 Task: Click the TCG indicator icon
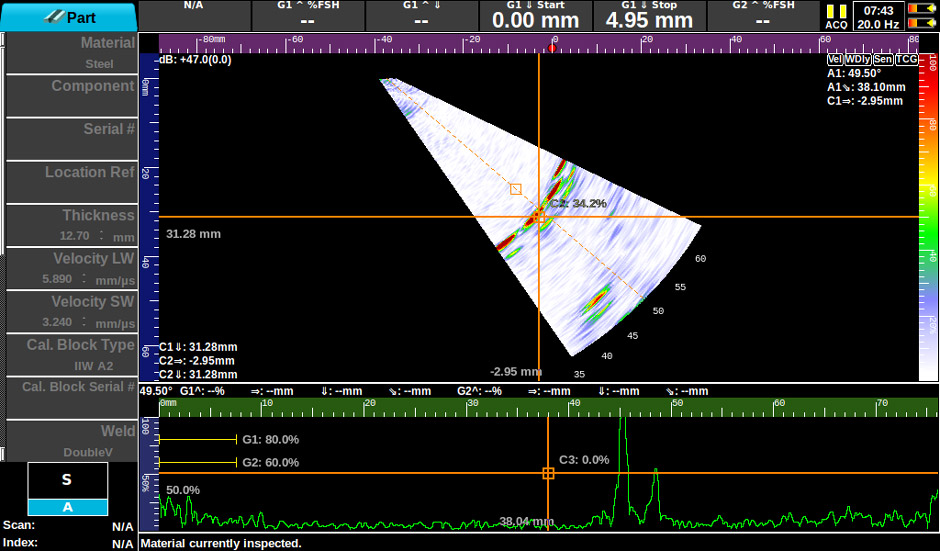pyautogui.click(x=906, y=60)
